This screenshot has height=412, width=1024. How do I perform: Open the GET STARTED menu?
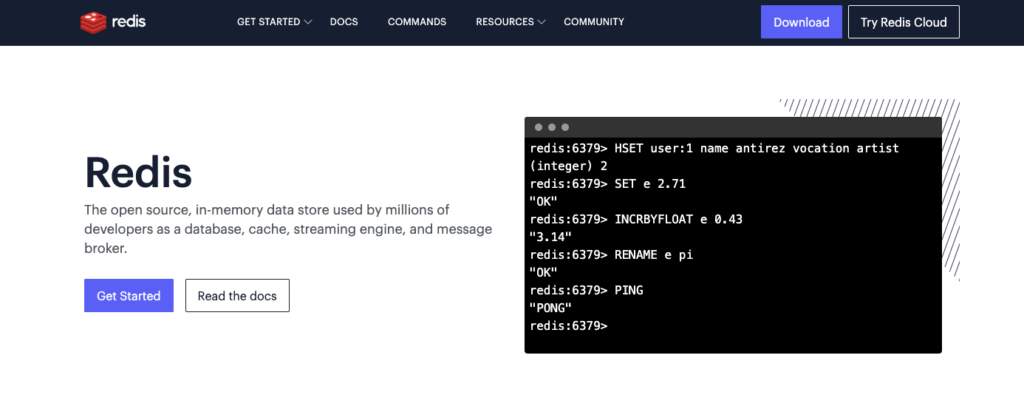point(268,22)
